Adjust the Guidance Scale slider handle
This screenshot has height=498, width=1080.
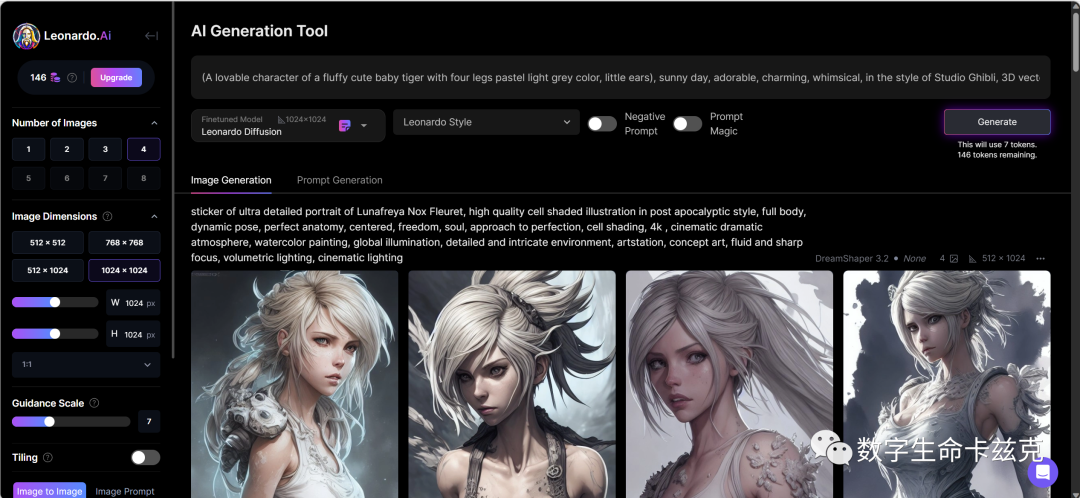pos(49,422)
